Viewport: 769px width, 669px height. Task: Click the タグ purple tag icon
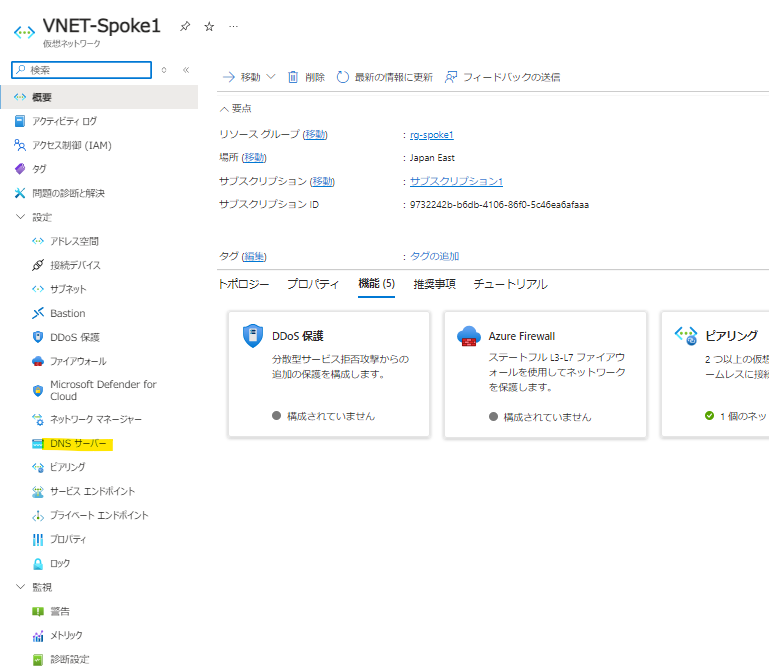coord(20,169)
